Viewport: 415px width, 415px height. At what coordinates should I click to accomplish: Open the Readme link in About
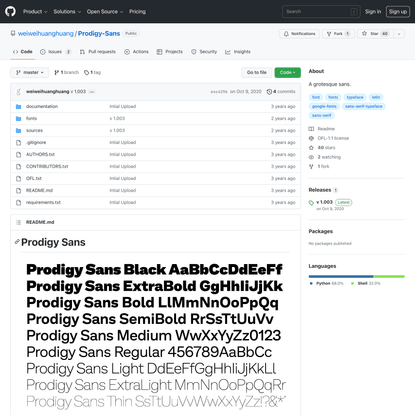point(322,129)
